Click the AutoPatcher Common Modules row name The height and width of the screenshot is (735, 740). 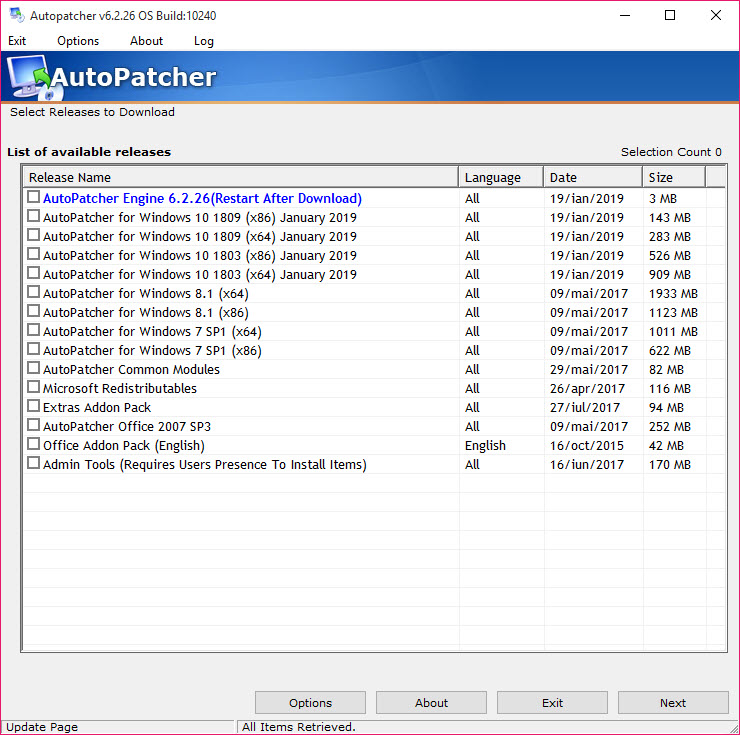(x=131, y=370)
